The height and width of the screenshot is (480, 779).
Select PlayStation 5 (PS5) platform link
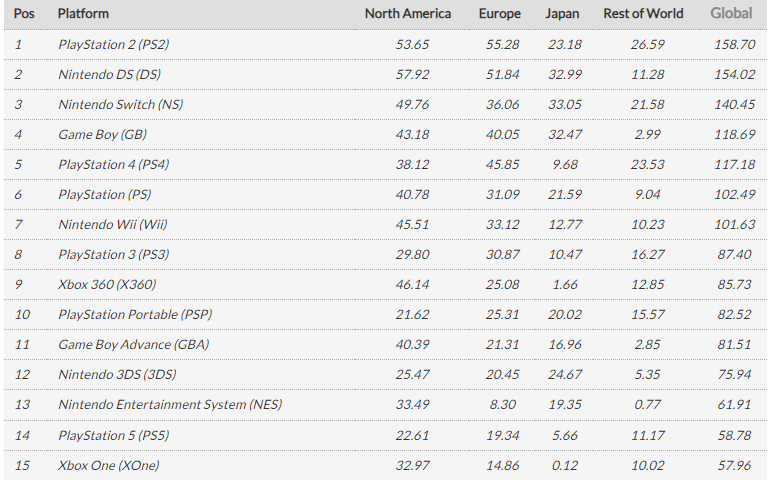click(x=113, y=435)
